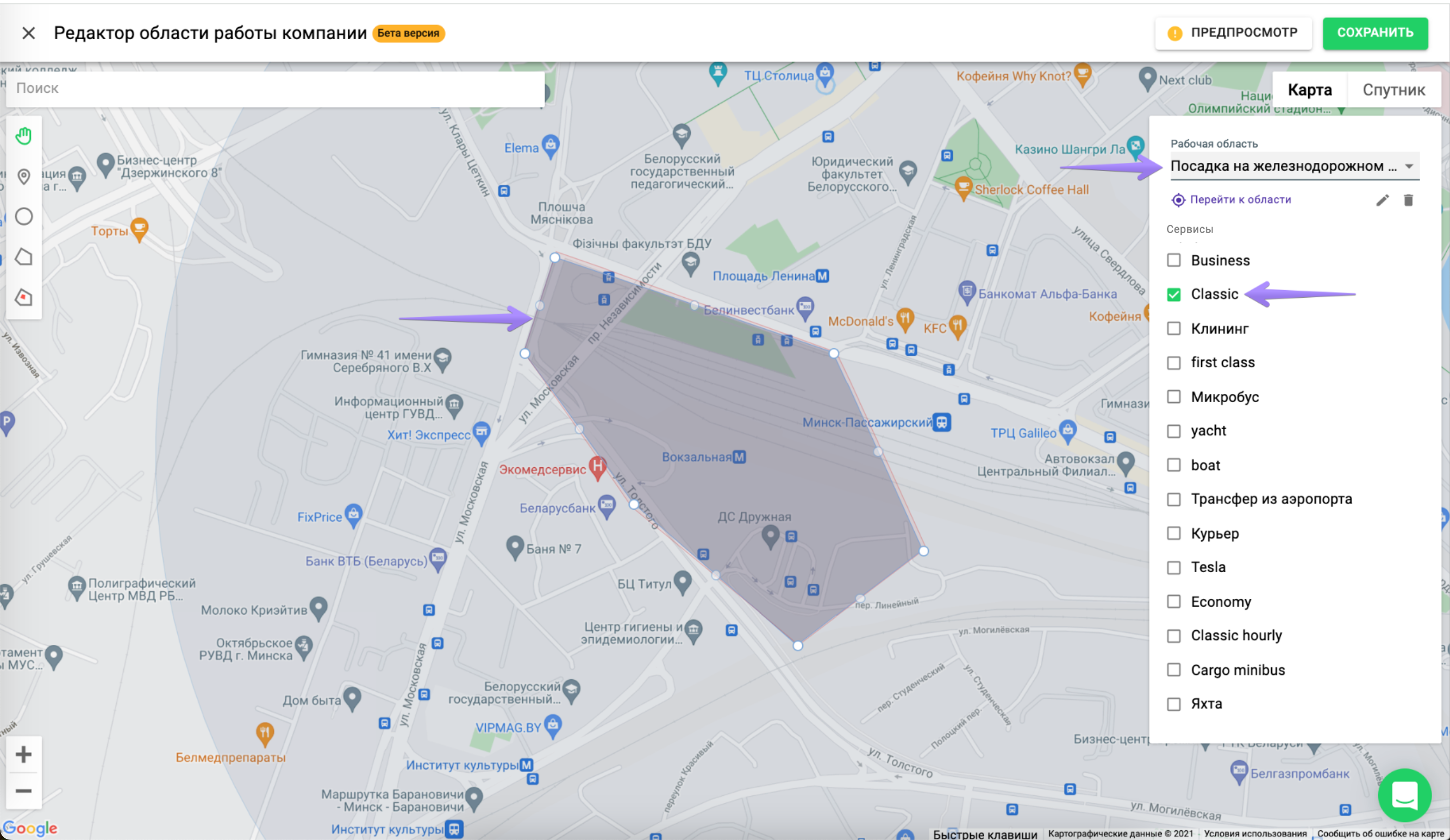
Task: Select the circle drawing tool
Action: click(x=23, y=217)
